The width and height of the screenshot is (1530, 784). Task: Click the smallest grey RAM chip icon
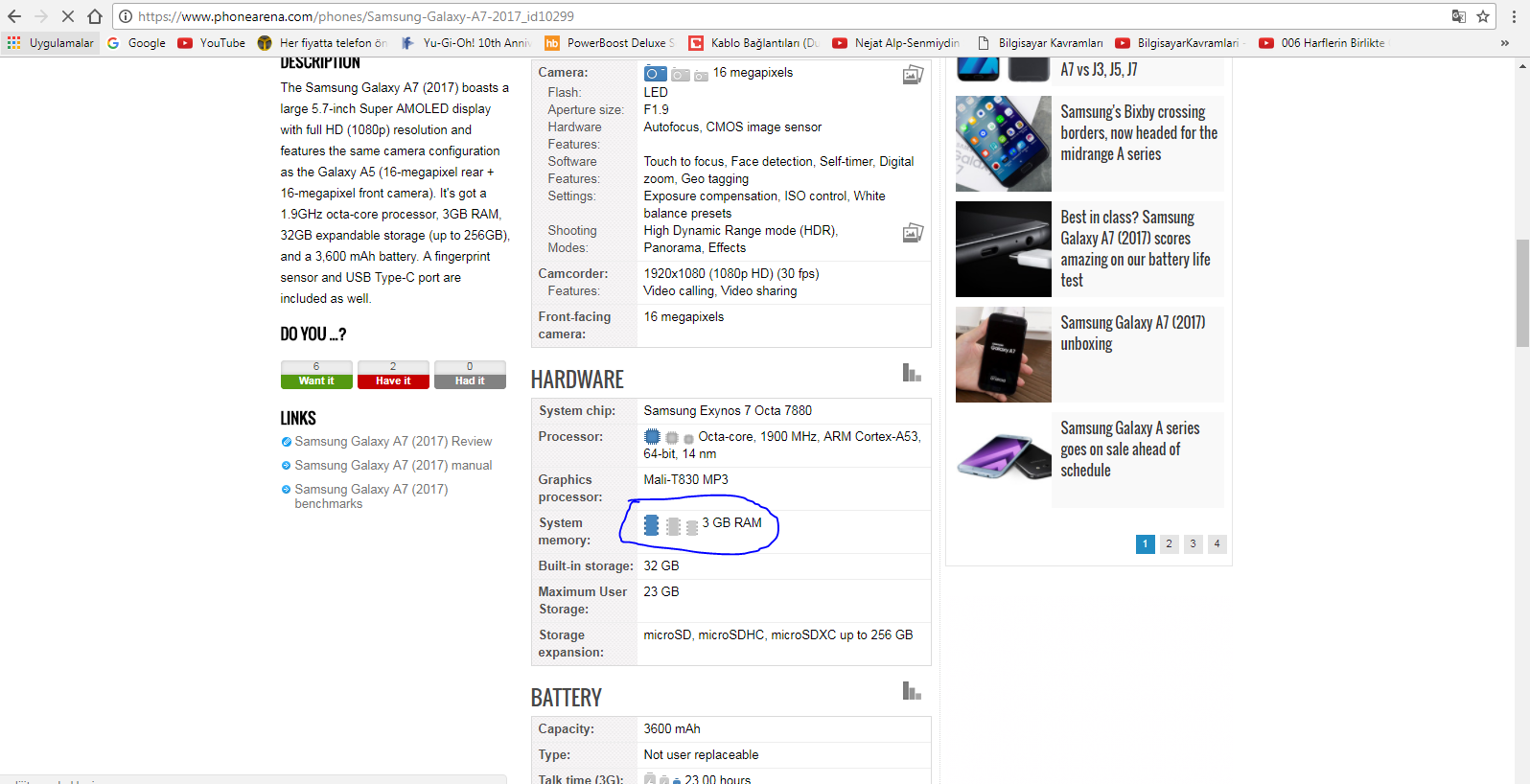tap(692, 528)
